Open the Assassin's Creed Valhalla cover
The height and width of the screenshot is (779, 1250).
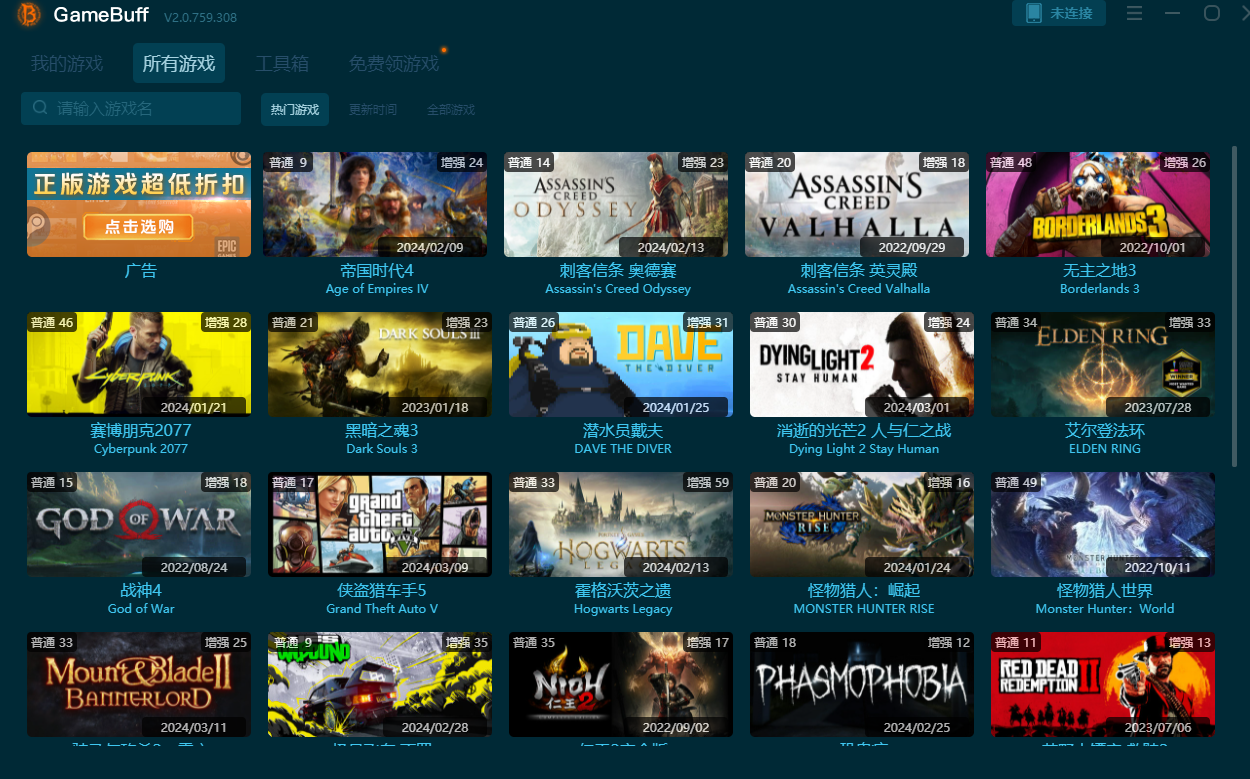[857, 205]
